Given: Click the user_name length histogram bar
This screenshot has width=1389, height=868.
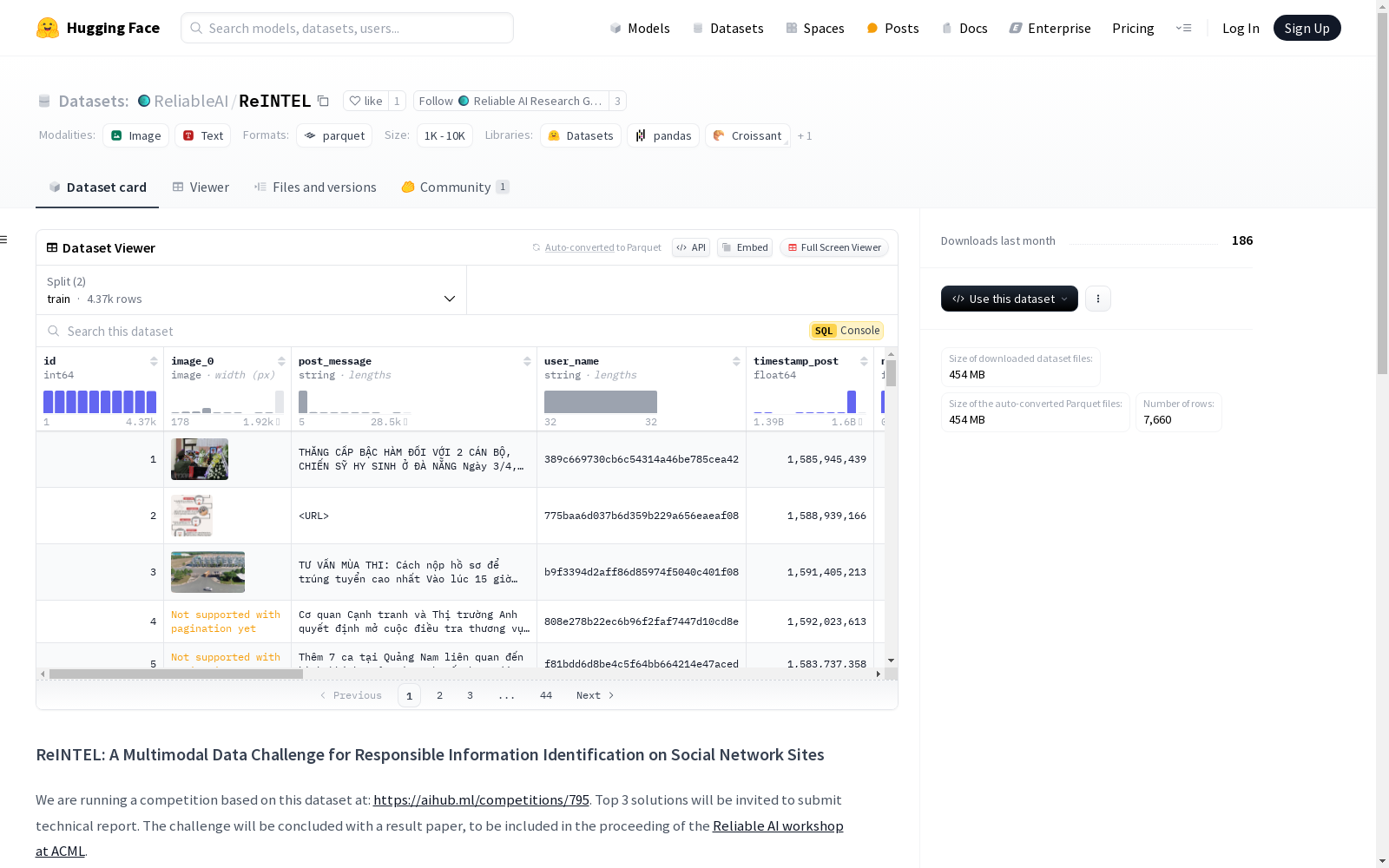Looking at the screenshot, I should pyautogui.click(x=601, y=402).
